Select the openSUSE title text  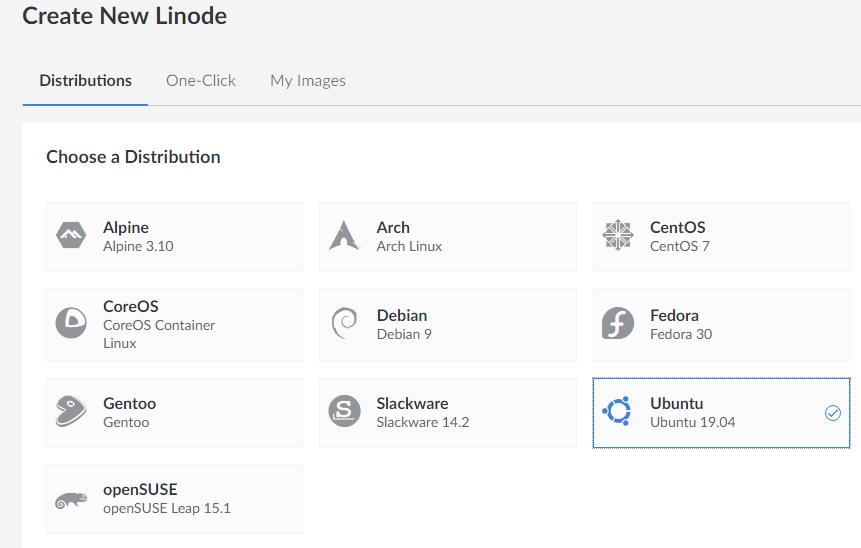140,489
